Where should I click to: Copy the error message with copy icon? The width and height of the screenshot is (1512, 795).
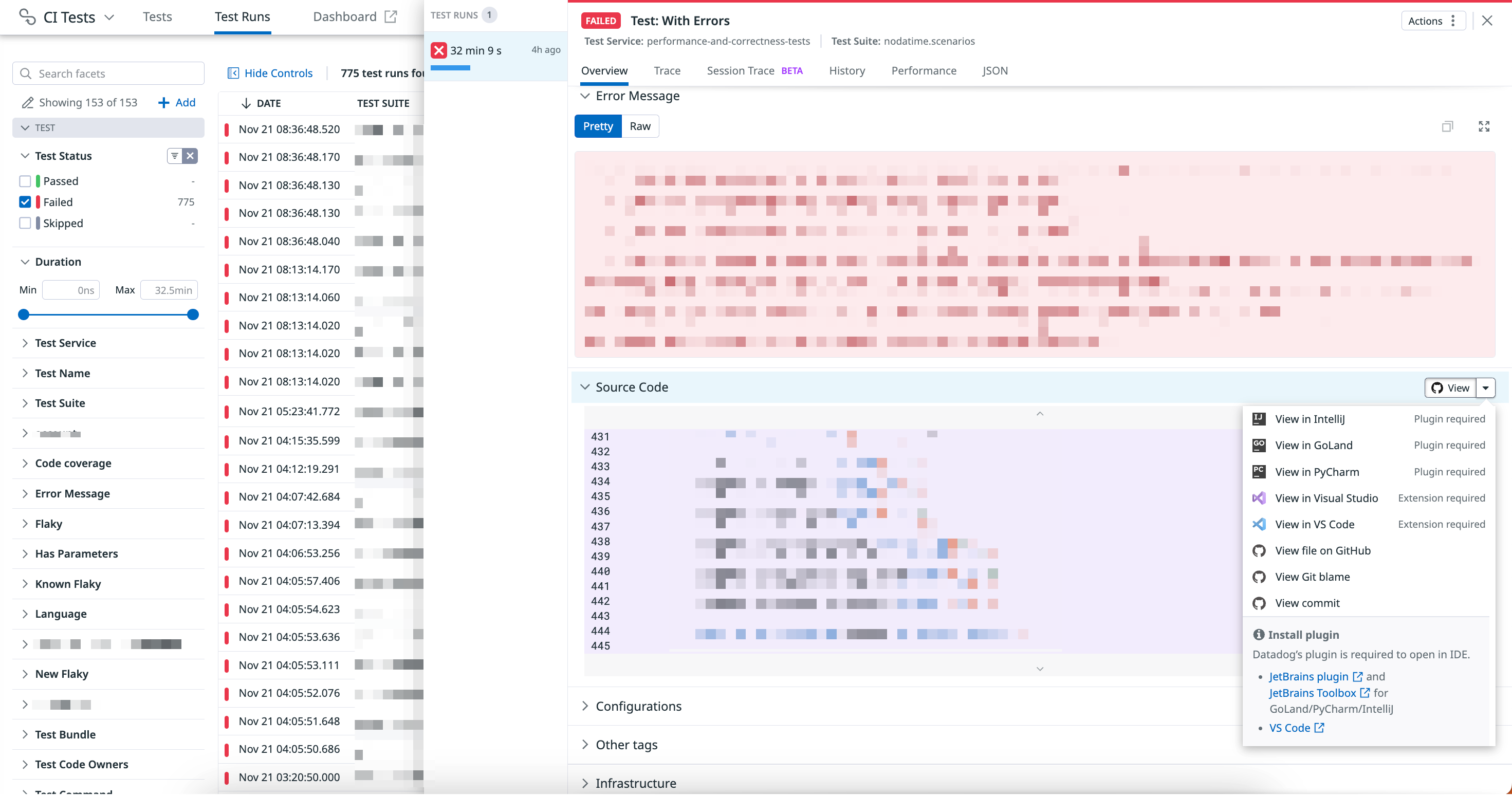tap(1447, 126)
